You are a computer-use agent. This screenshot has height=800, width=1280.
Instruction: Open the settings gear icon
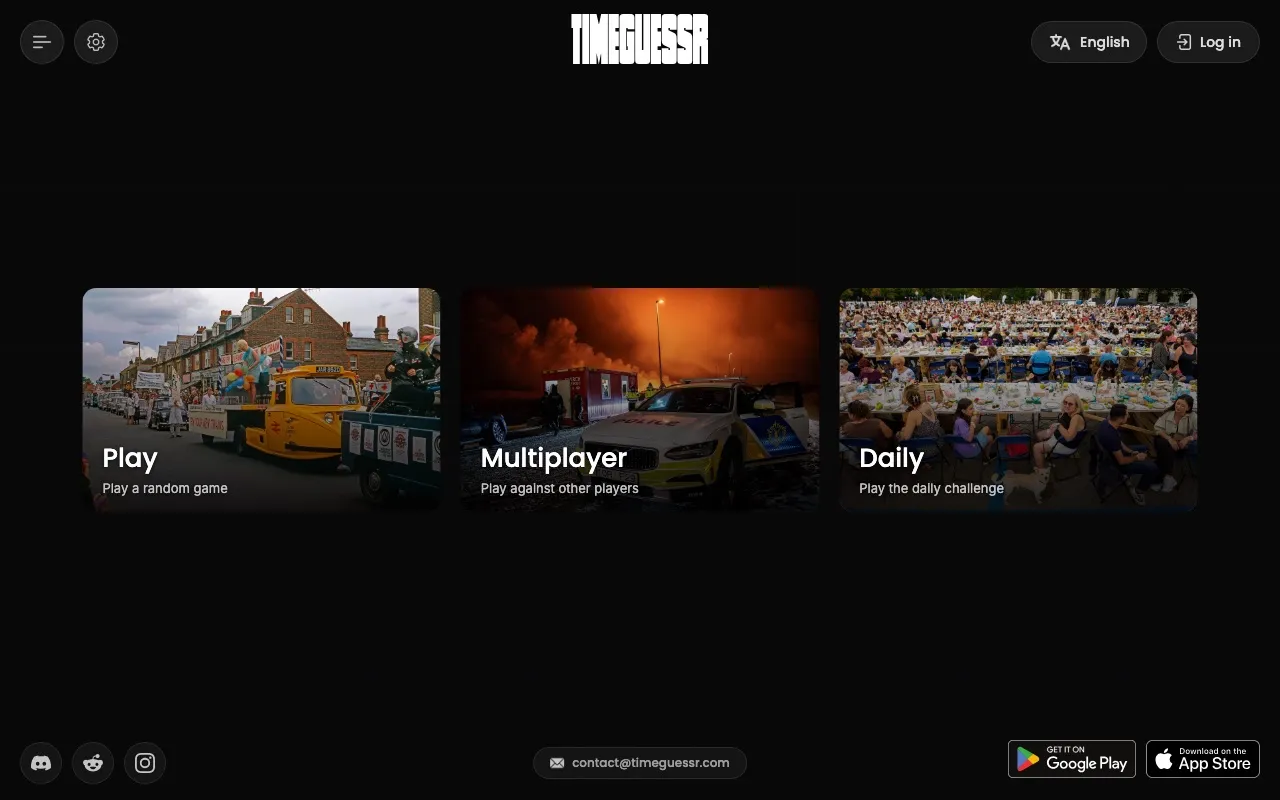click(x=96, y=42)
